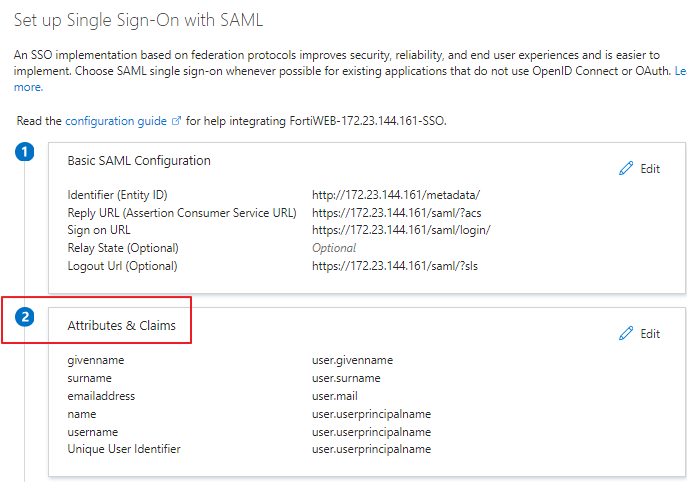Select the Basic SAML Configuration heading

point(138,160)
